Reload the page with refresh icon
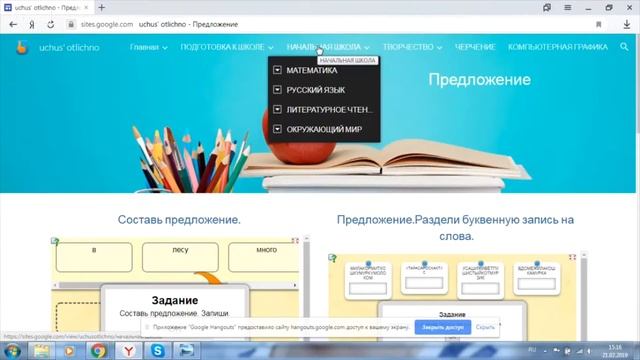Image resolution: width=640 pixels, height=360 pixels. [x=51, y=24]
